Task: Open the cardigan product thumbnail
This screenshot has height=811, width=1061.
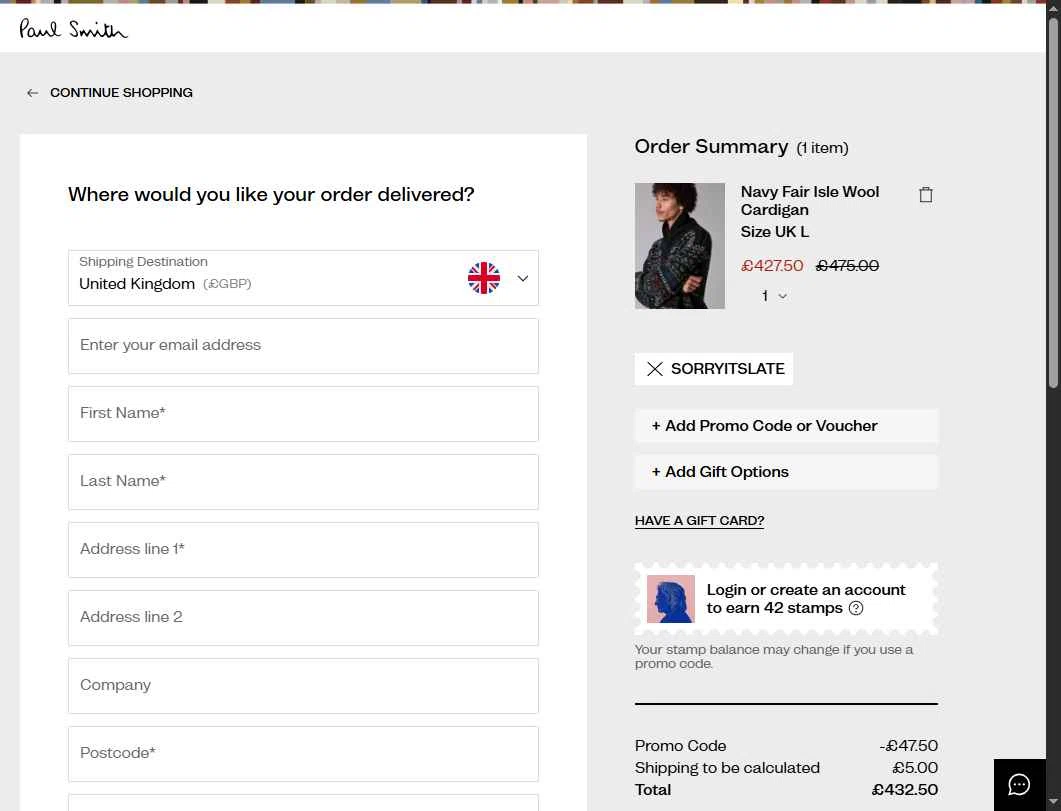Action: (679, 246)
